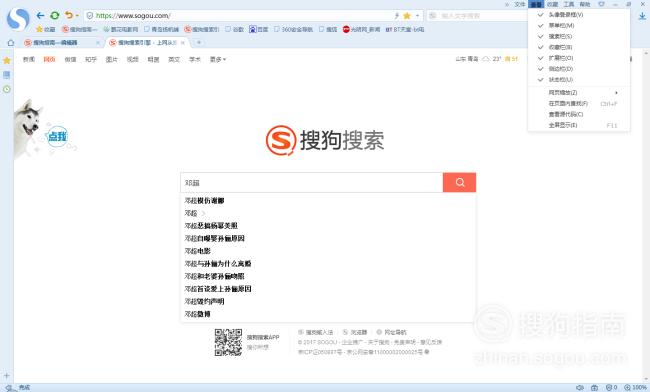Click the QR code image

[x=228, y=342]
